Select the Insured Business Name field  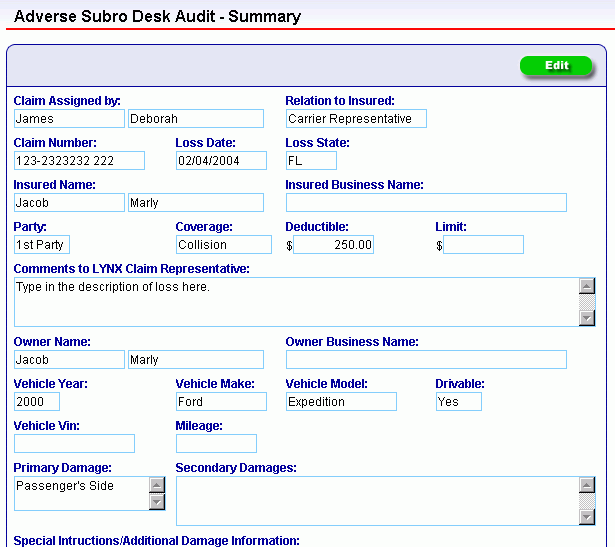point(426,202)
